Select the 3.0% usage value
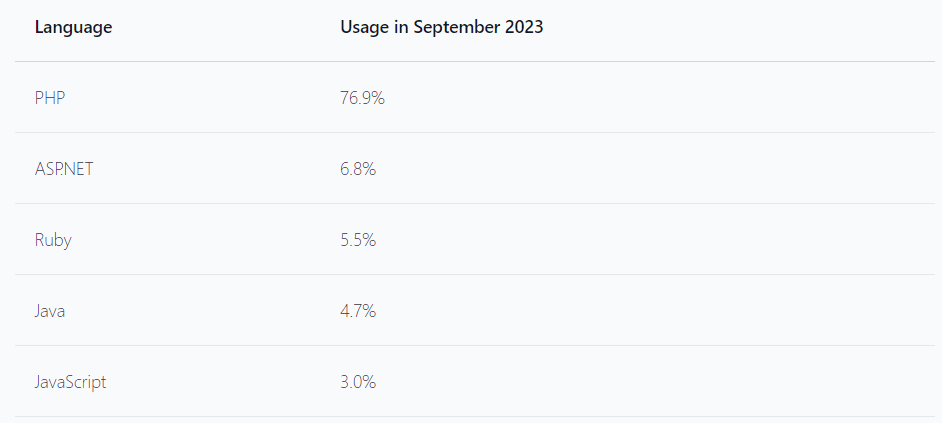 [358, 382]
